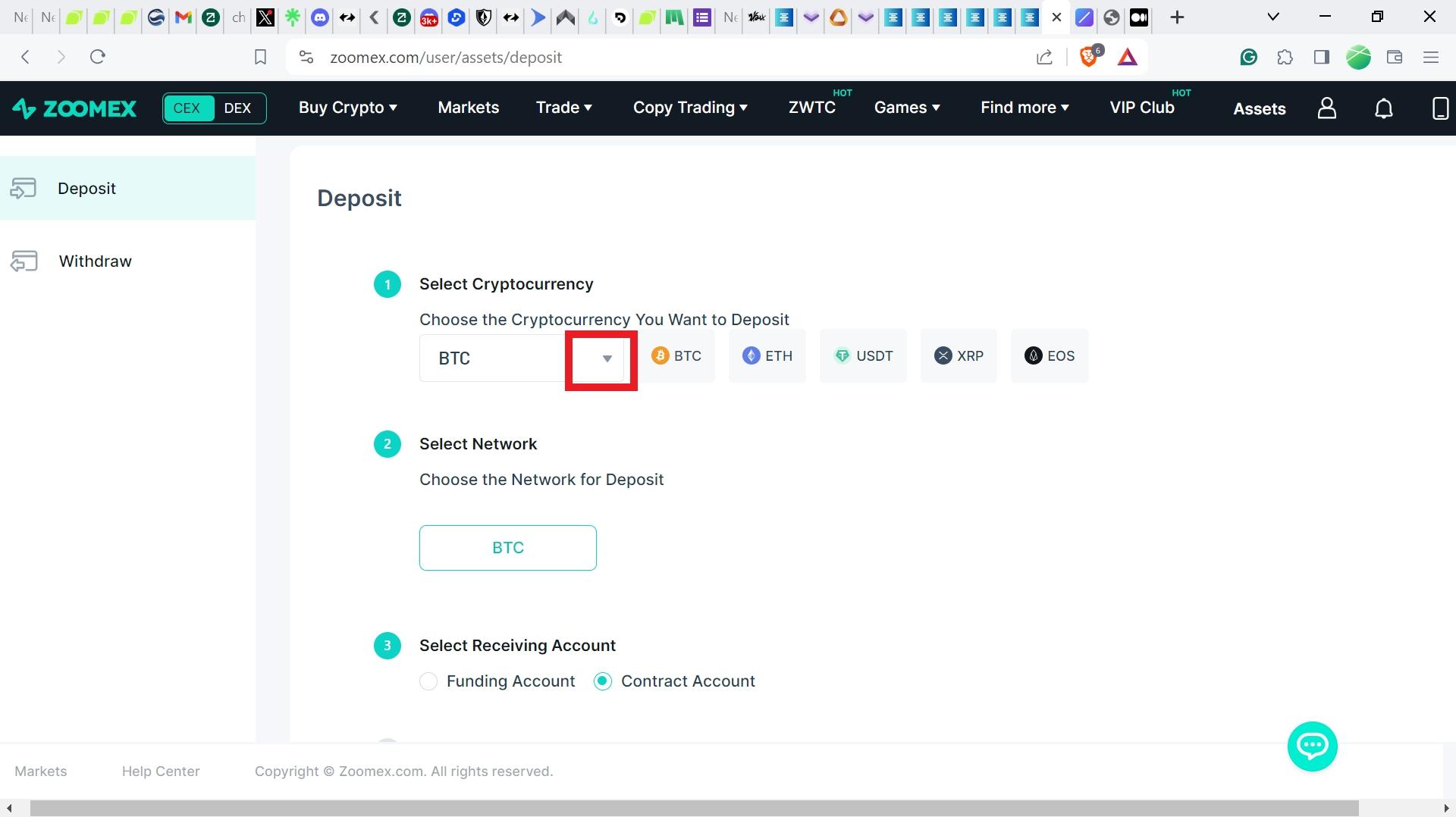This screenshot has width=1456, height=817.
Task: Click the green profile avatar icon
Action: pyautogui.click(x=1358, y=57)
